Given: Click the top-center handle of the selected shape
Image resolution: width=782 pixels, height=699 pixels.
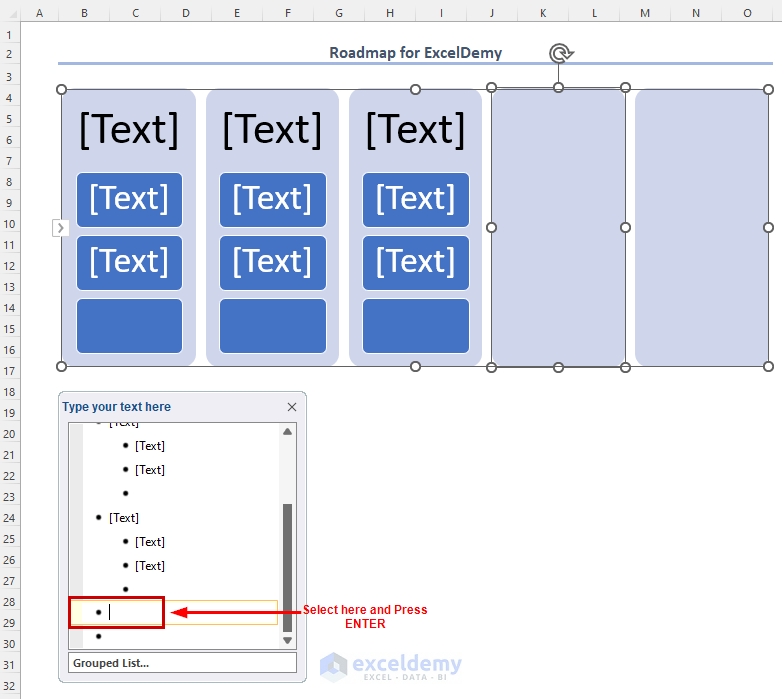Looking at the screenshot, I should pyautogui.click(x=559, y=88).
